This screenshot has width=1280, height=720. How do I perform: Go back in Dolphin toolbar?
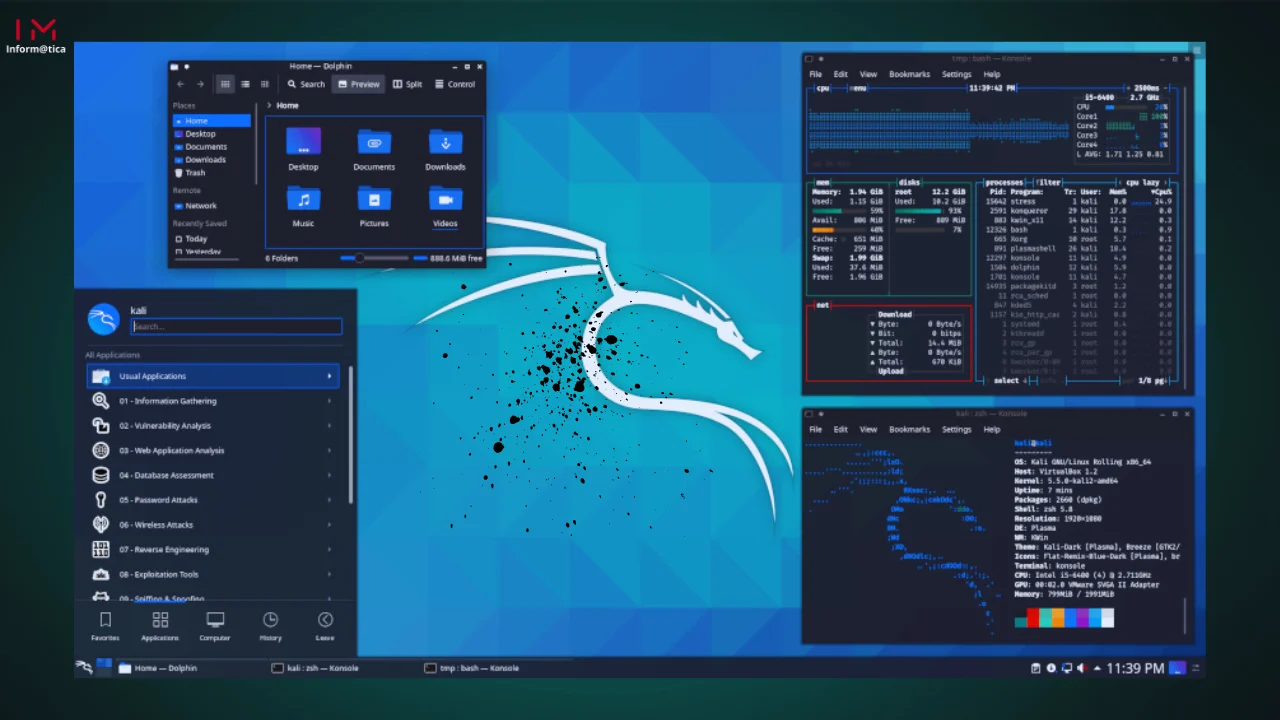[x=180, y=84]
